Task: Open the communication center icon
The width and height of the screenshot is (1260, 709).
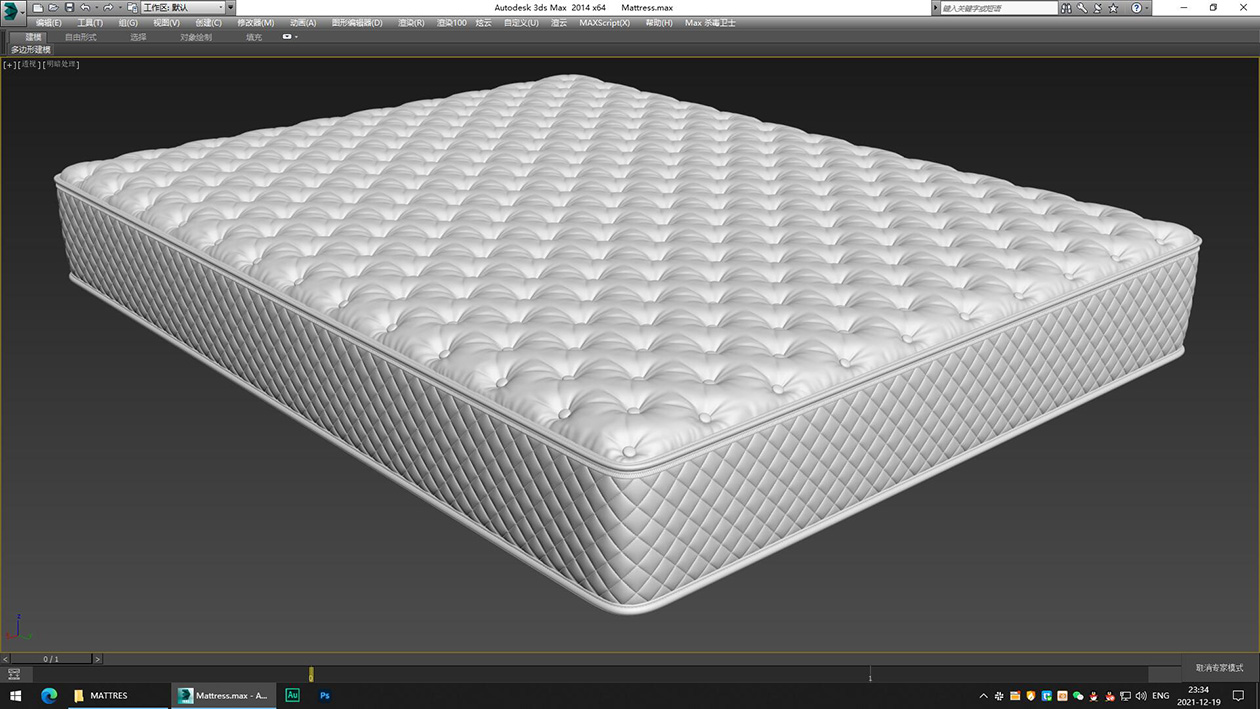Action: pyautogui.click(x=1097, y=8)
